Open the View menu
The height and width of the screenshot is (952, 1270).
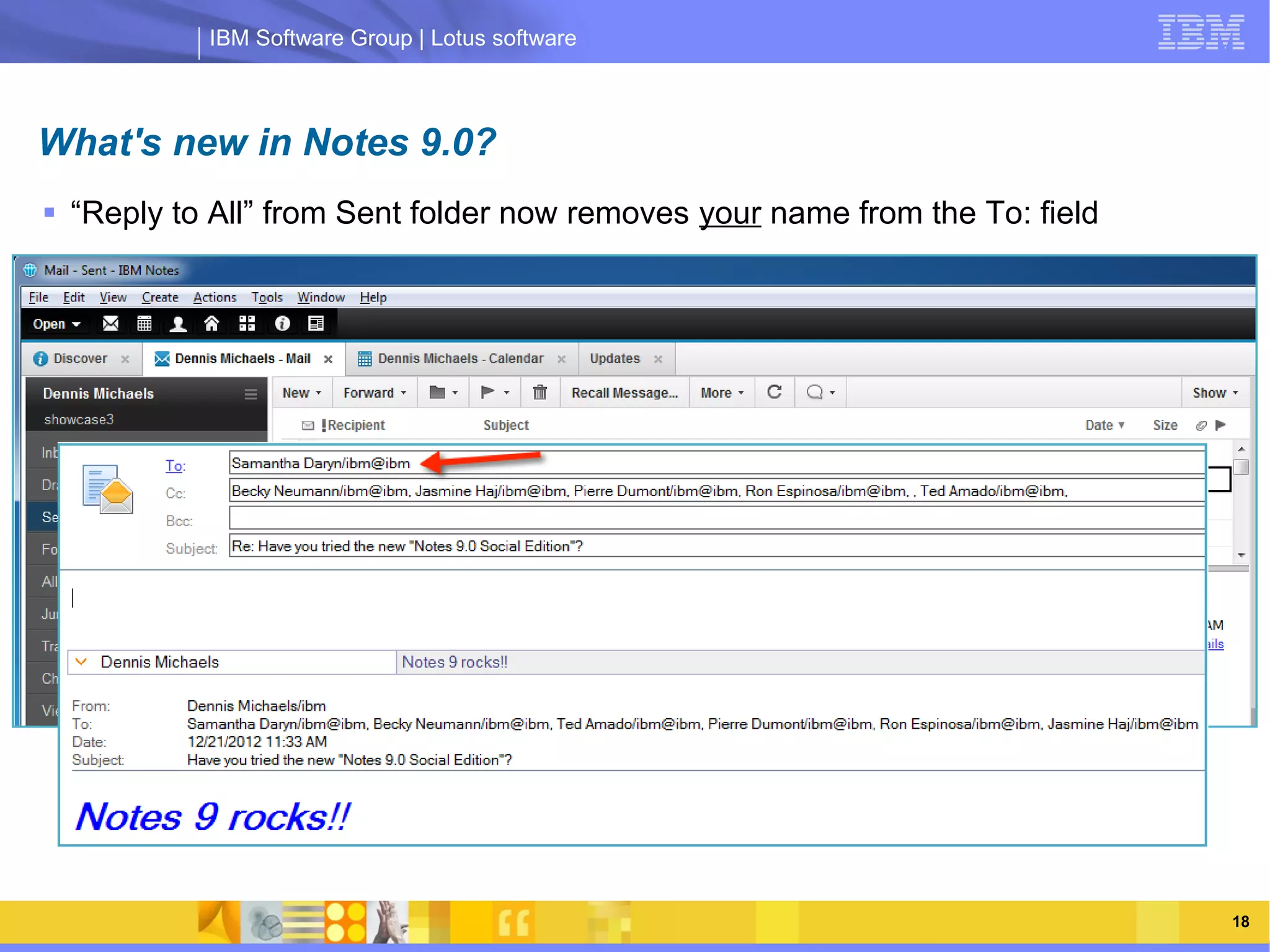113,297
